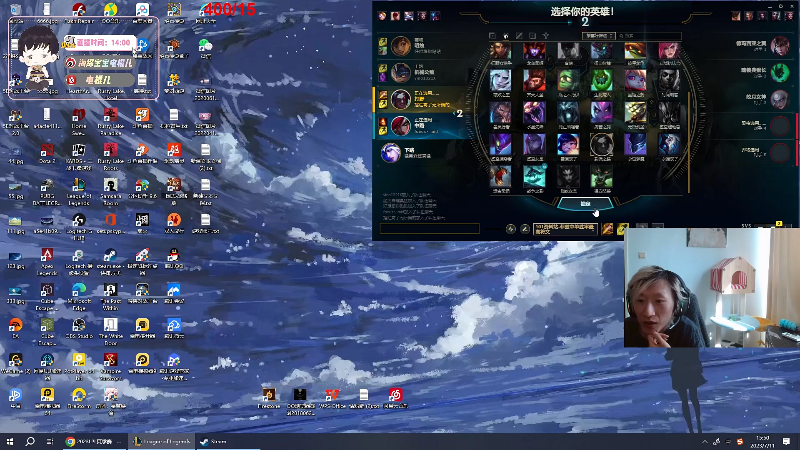This screenshot has width=800, height=450.
Task: Open taskbar search magnifier
Action: coord(30,441)
